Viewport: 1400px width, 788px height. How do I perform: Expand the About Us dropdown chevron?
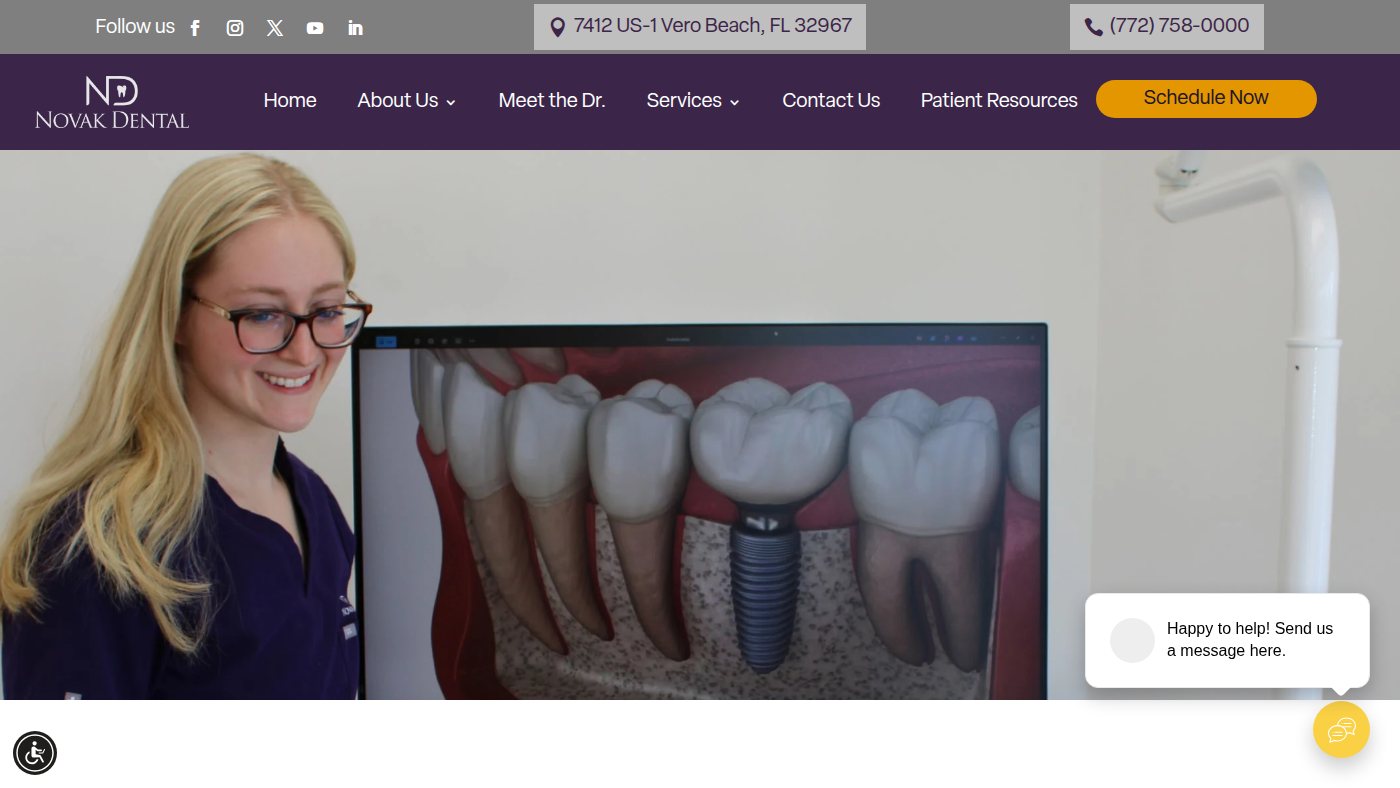451,102
